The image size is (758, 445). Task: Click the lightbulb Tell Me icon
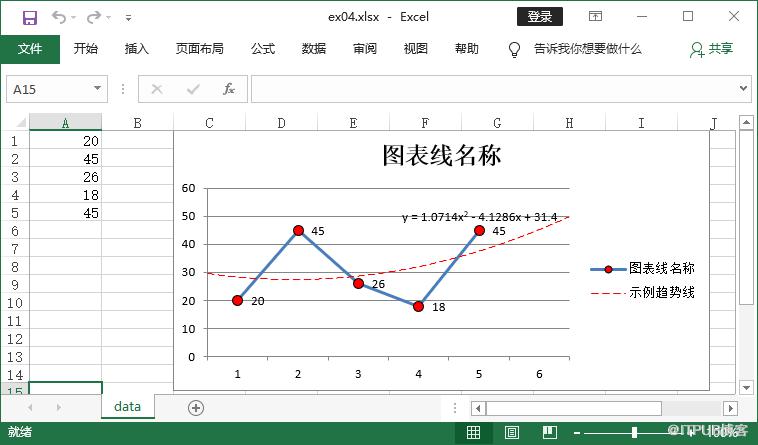(x=514, y=49)
